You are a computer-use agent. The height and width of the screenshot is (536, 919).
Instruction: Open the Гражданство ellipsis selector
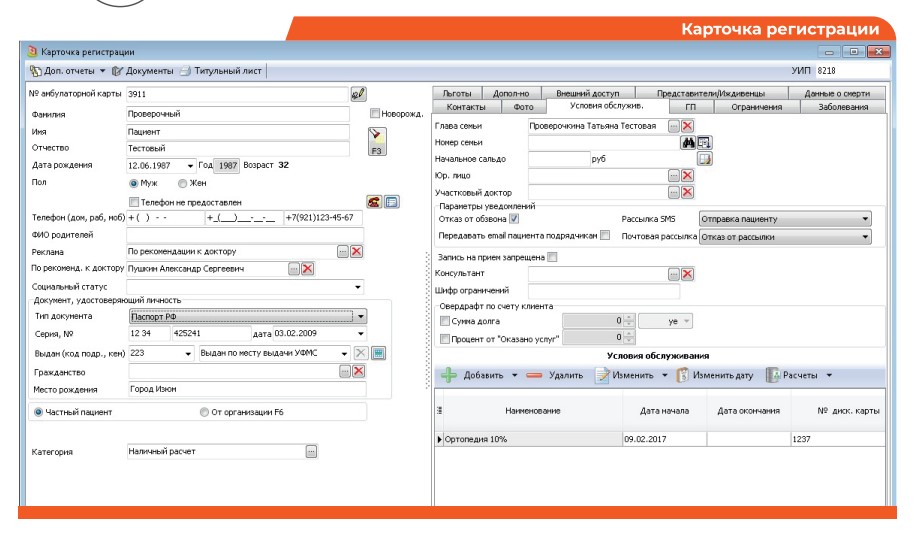pos(345,371)
